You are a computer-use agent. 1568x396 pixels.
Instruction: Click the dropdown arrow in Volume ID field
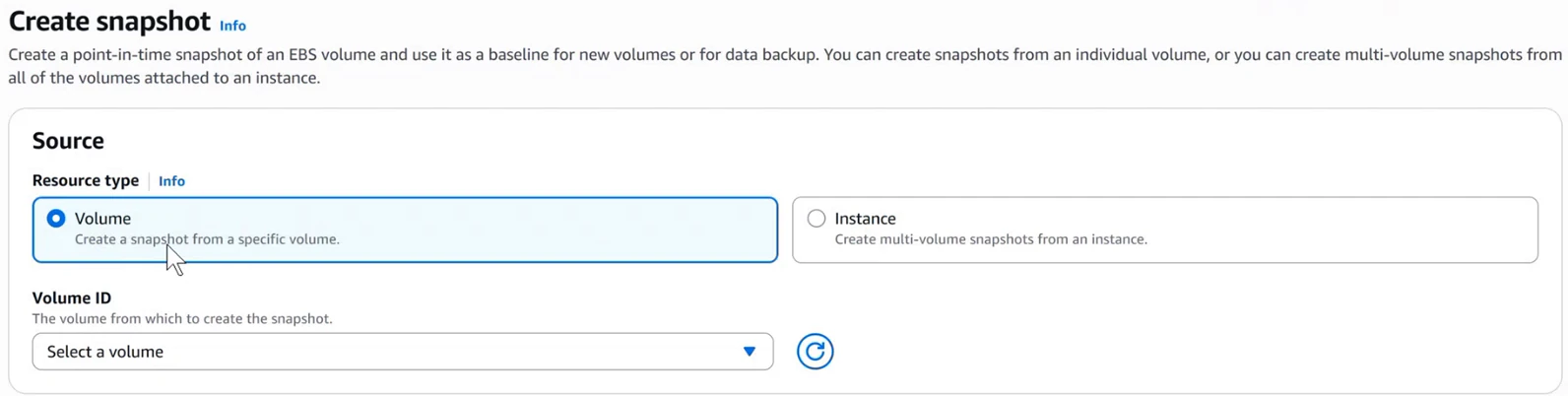coord(750,352)
